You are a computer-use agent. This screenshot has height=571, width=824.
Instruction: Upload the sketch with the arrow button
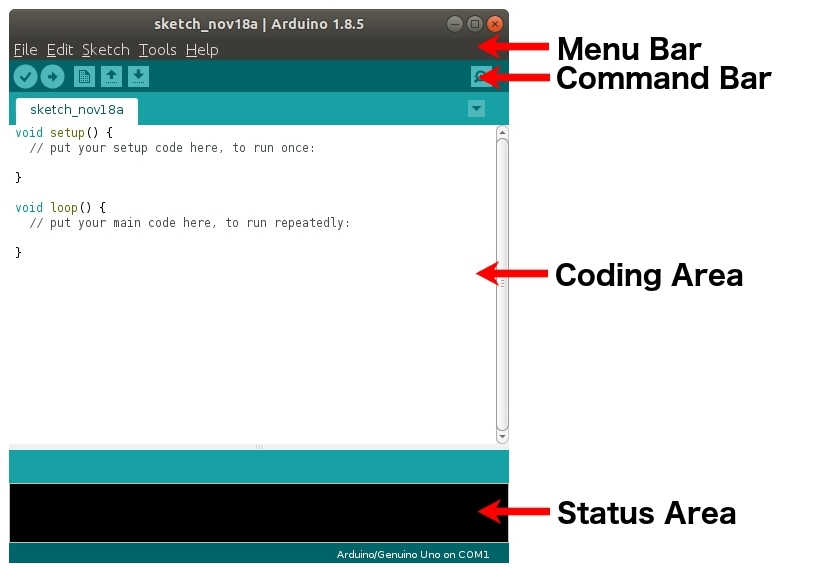[x=53, y=77]
